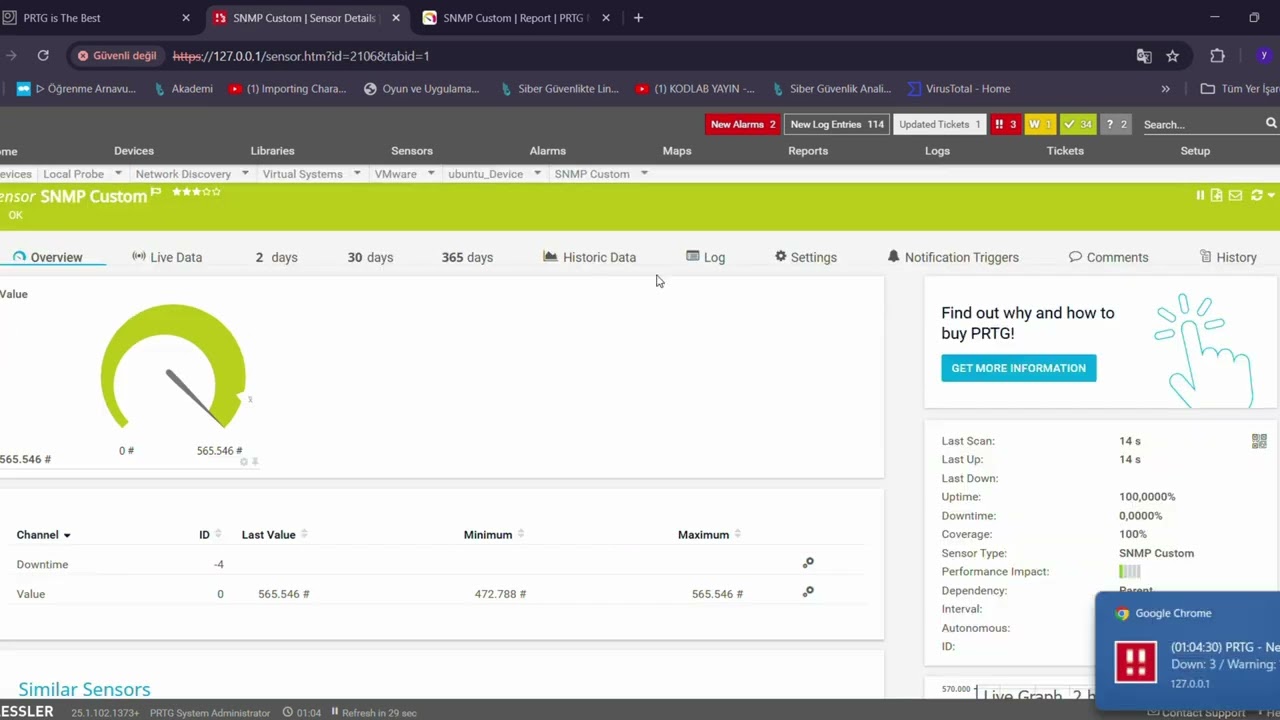Click the Value gauge needle display
1280x720 pixels.
click(174, 368)
